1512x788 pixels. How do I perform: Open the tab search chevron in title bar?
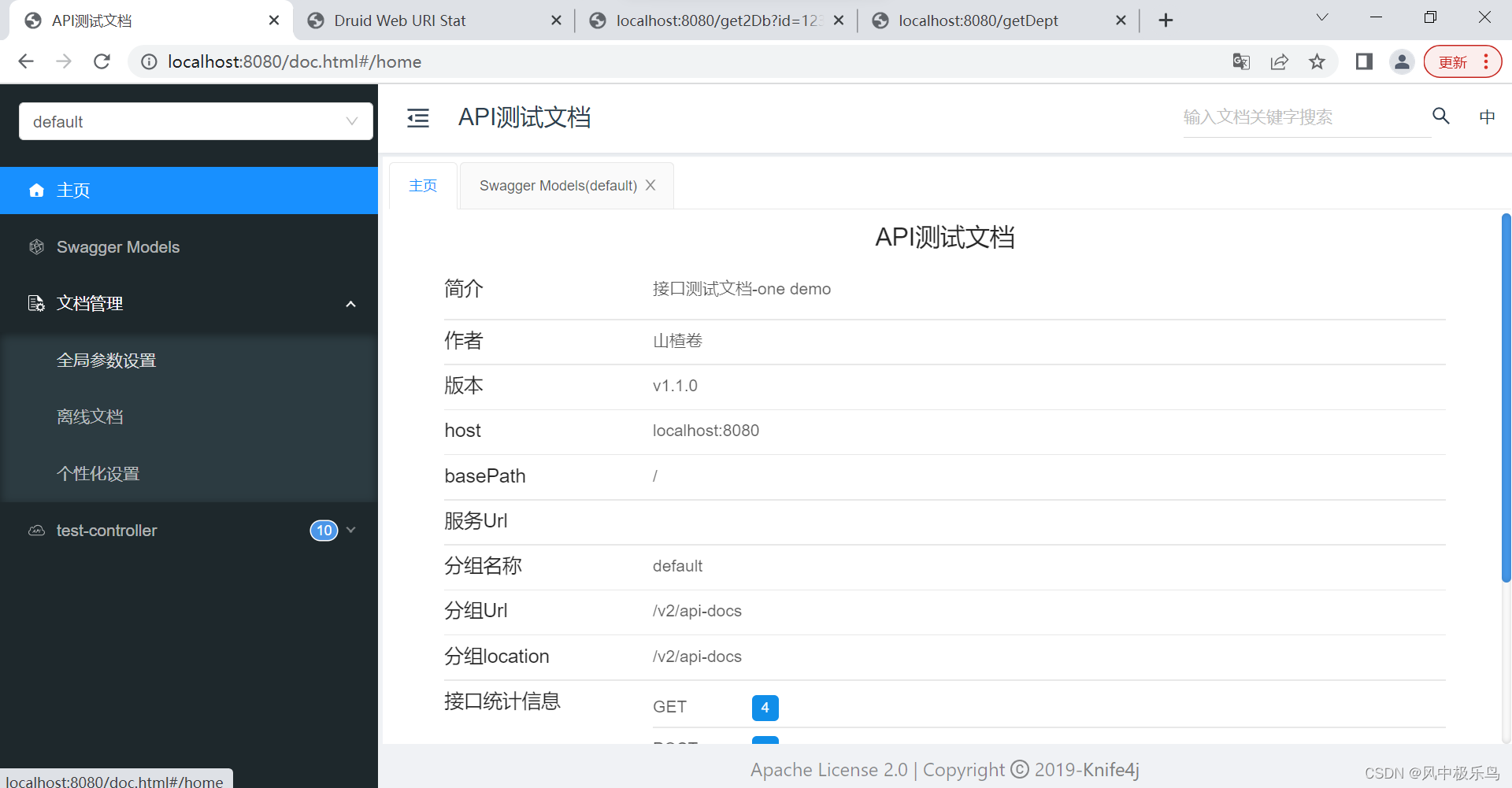[1322, 17]
